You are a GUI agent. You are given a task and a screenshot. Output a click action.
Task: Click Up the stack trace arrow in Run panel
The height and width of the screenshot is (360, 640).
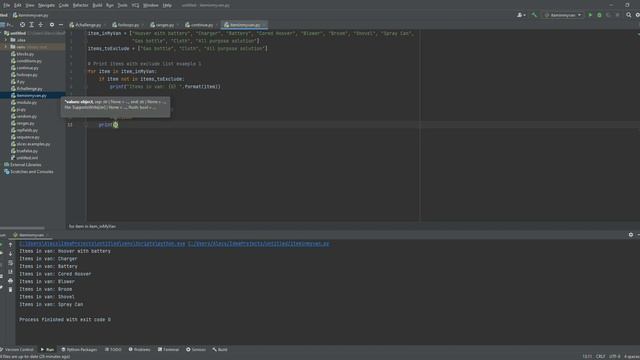[11, 245]
